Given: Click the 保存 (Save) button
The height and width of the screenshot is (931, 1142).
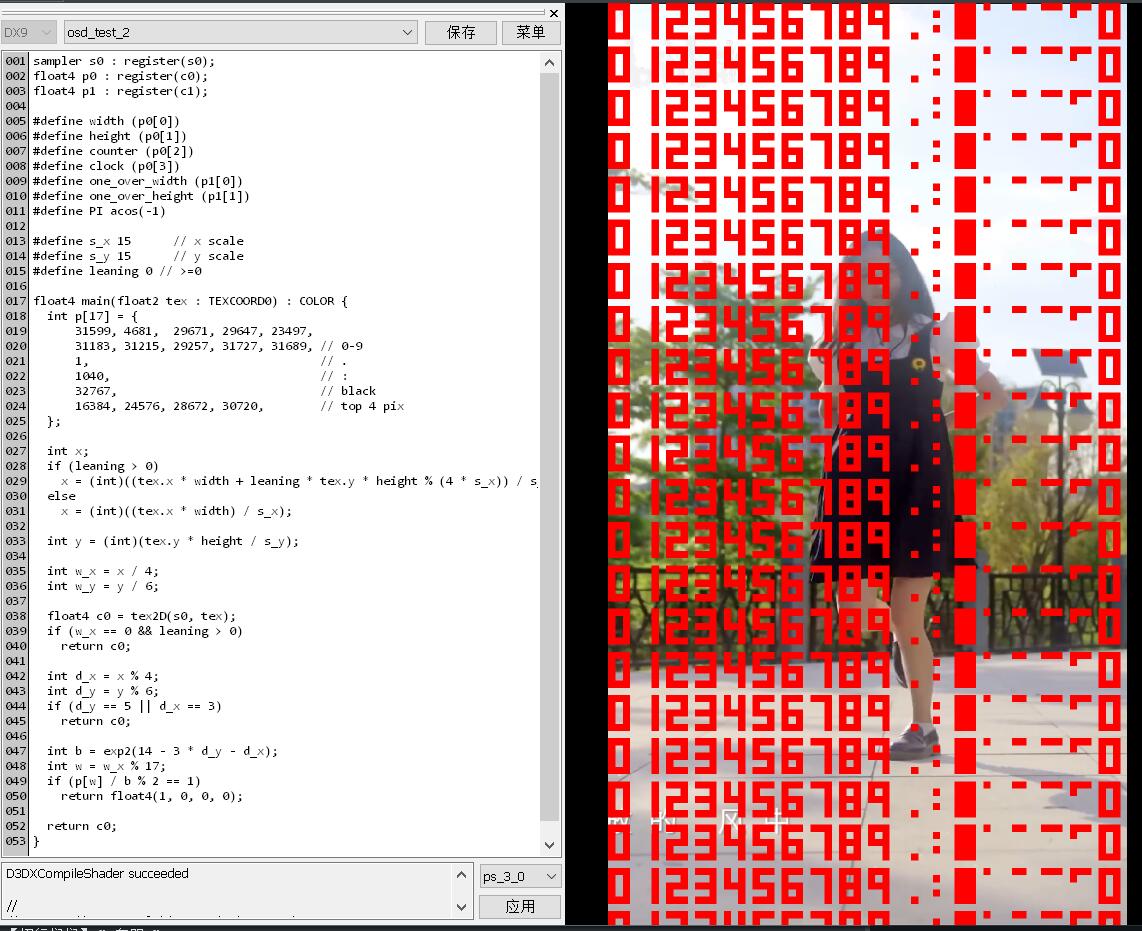Looking at the screenshot, I should click(x=461, y=32).
